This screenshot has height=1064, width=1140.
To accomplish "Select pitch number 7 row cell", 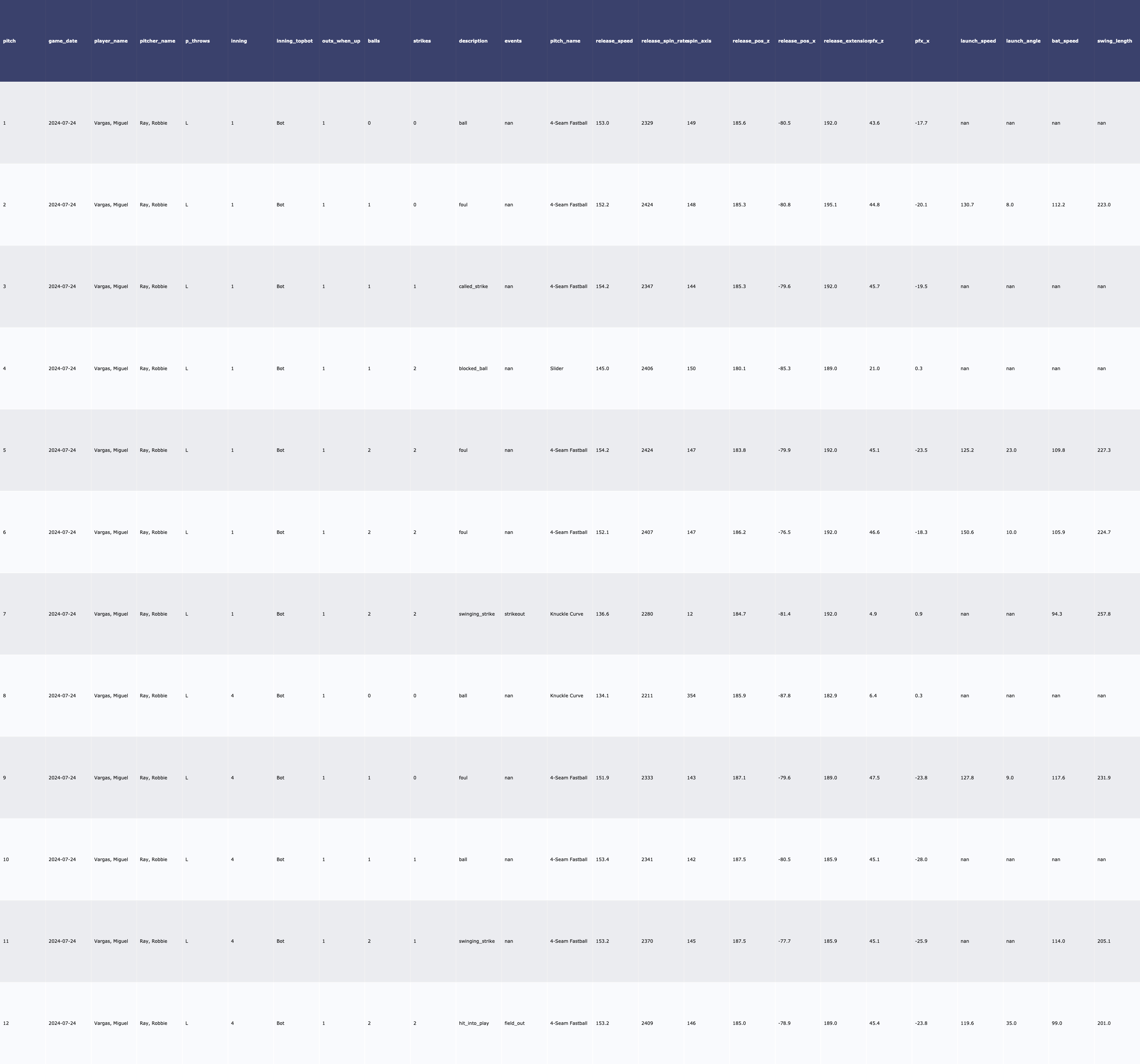I will click(5, 614).
